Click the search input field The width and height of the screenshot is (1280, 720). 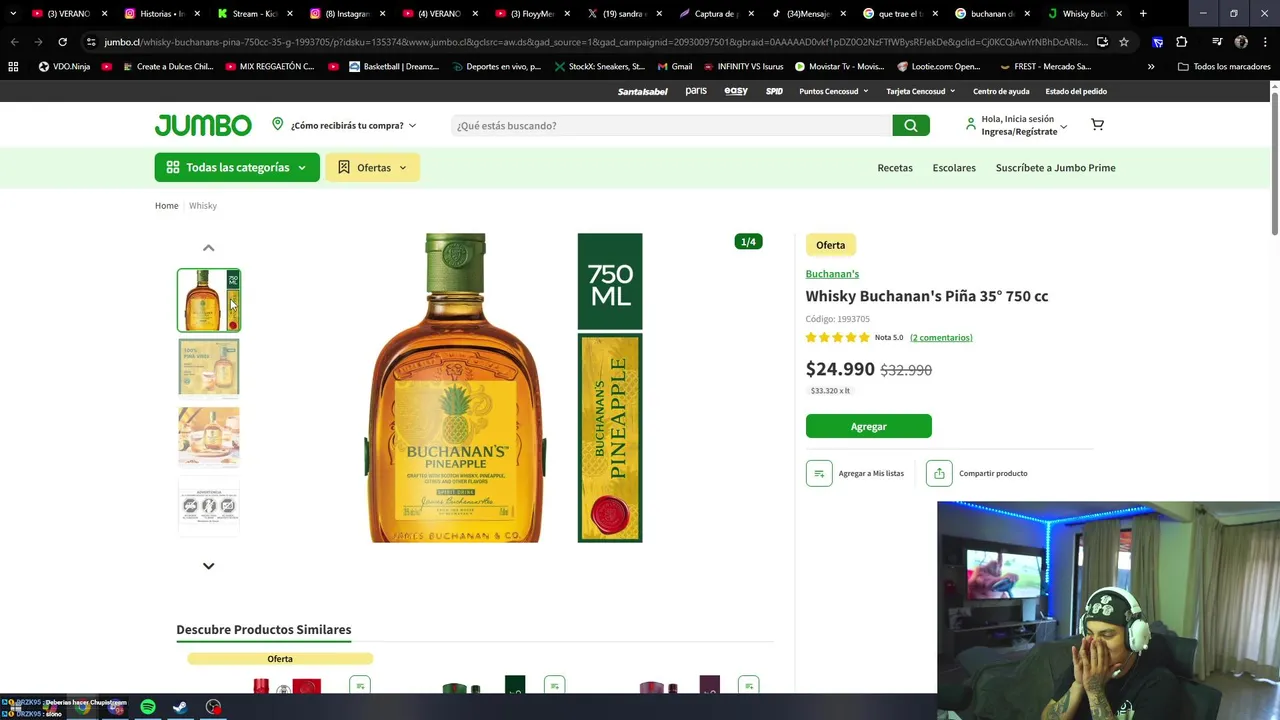[671, 125]
